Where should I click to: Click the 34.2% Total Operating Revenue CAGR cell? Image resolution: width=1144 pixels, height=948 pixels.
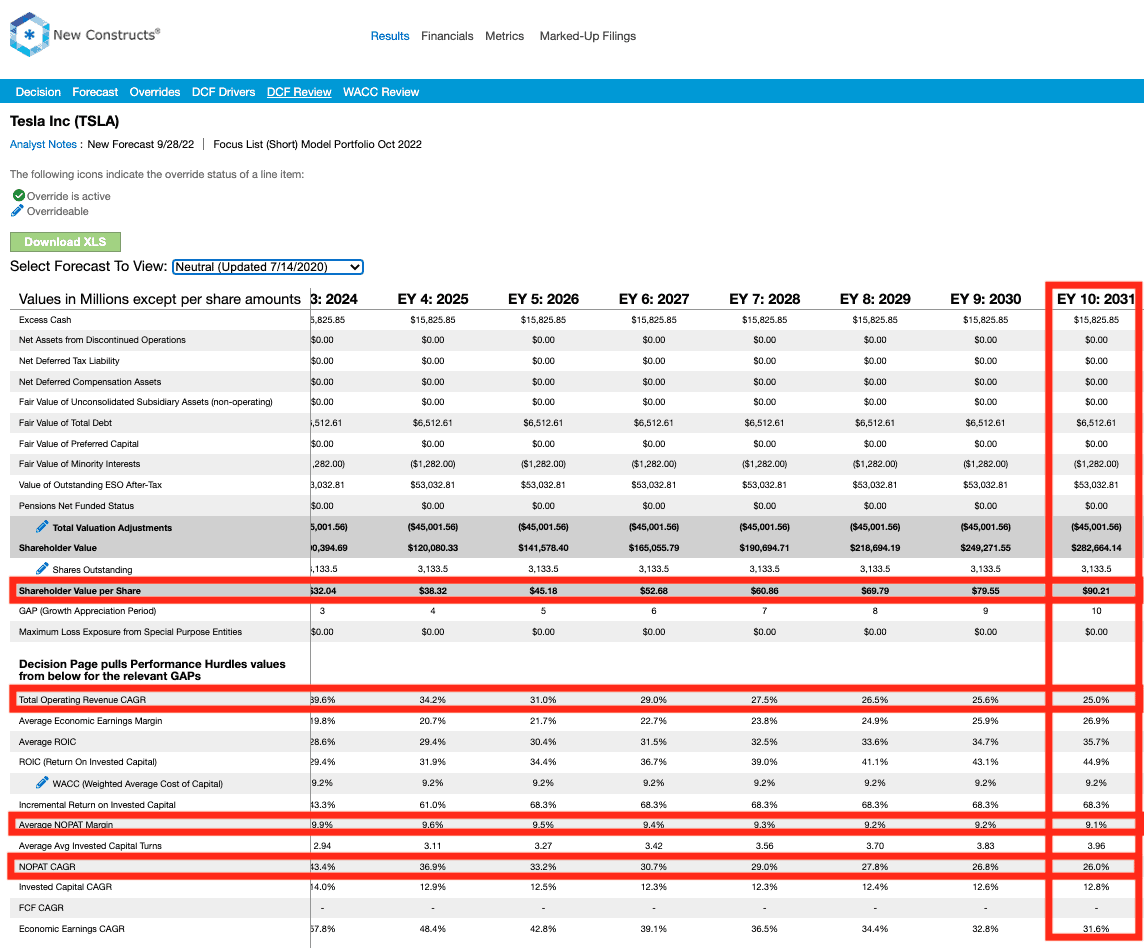tap(433, 700)
